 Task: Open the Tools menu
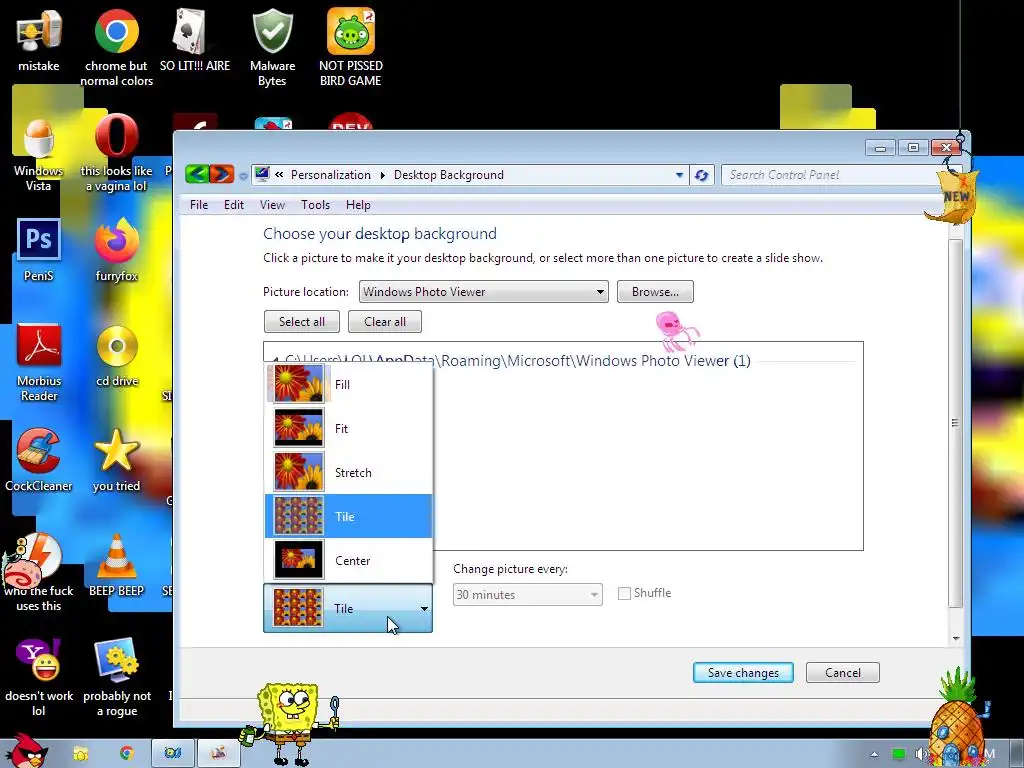[x=315, y=204]
